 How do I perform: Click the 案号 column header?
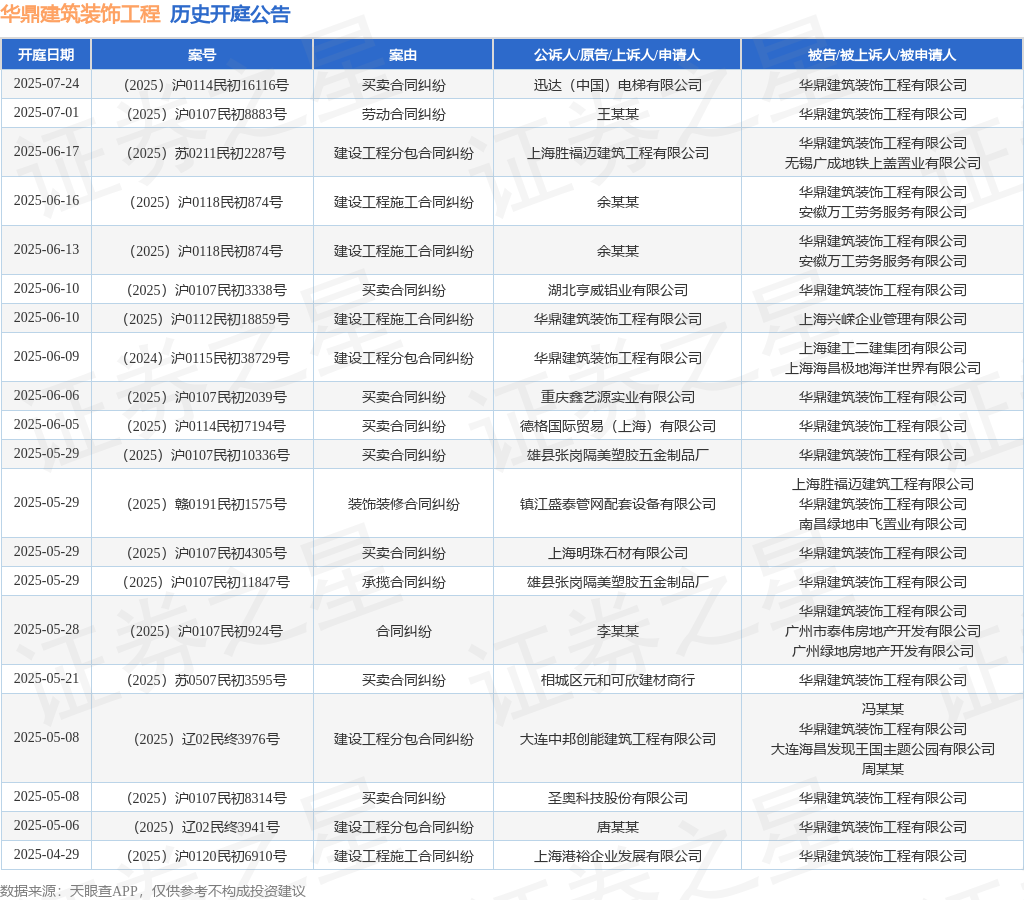202,55
